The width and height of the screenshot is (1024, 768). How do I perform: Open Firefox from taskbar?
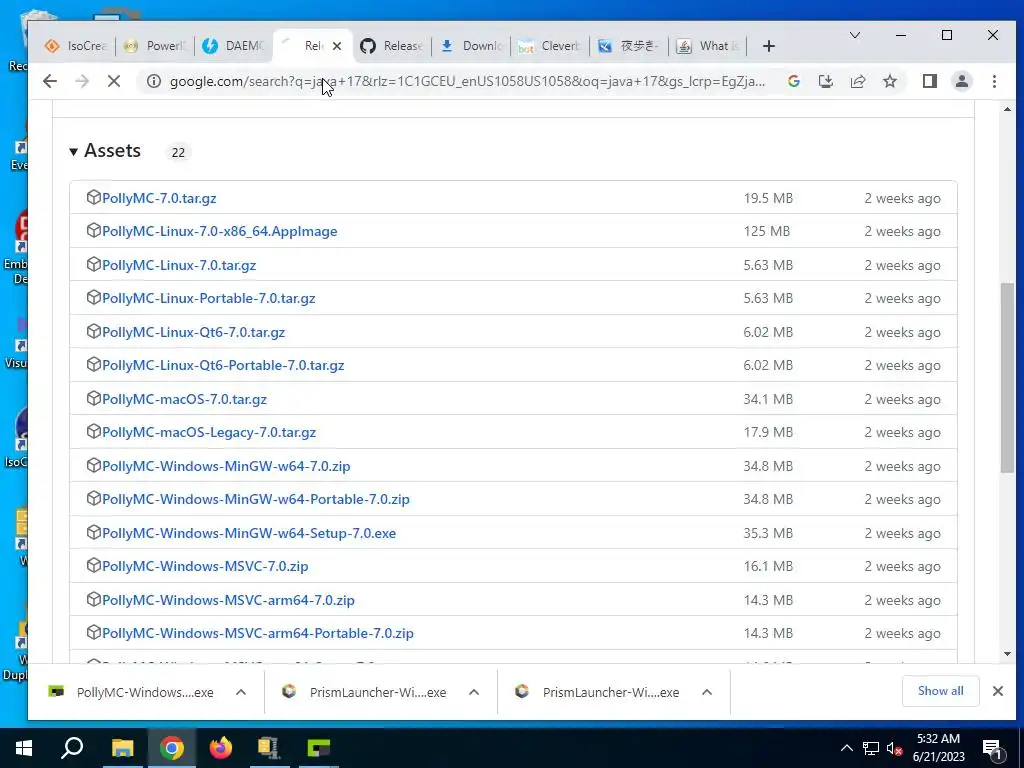click(221, 748)
